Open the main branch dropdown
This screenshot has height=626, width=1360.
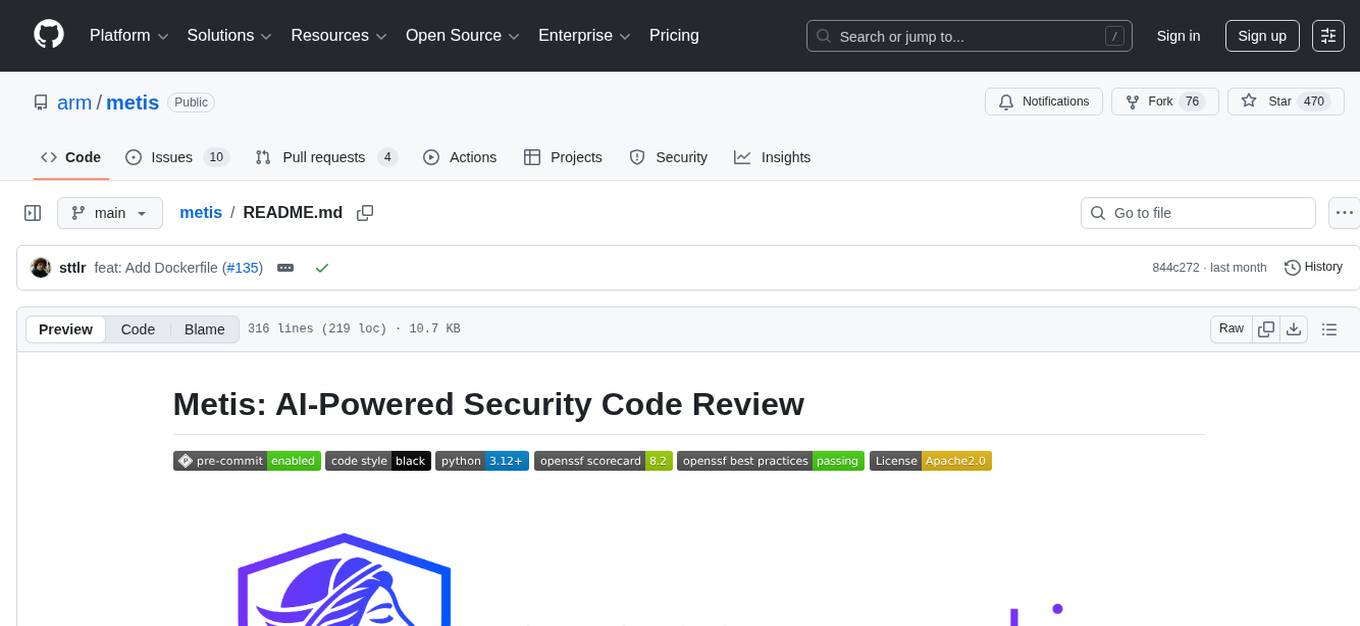click(x=109, y=213)
